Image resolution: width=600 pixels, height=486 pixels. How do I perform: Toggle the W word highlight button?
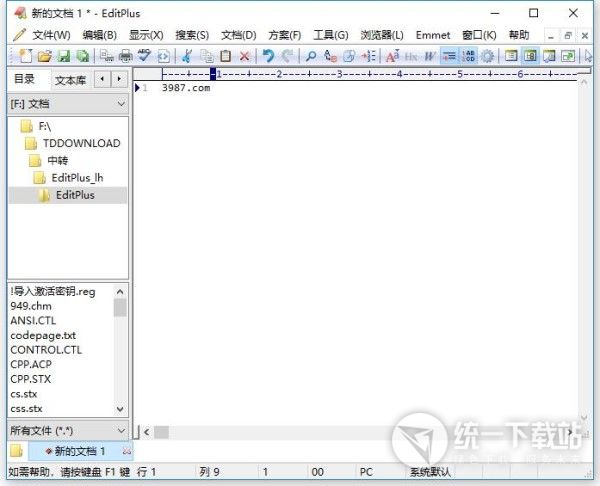coord(430,56)
